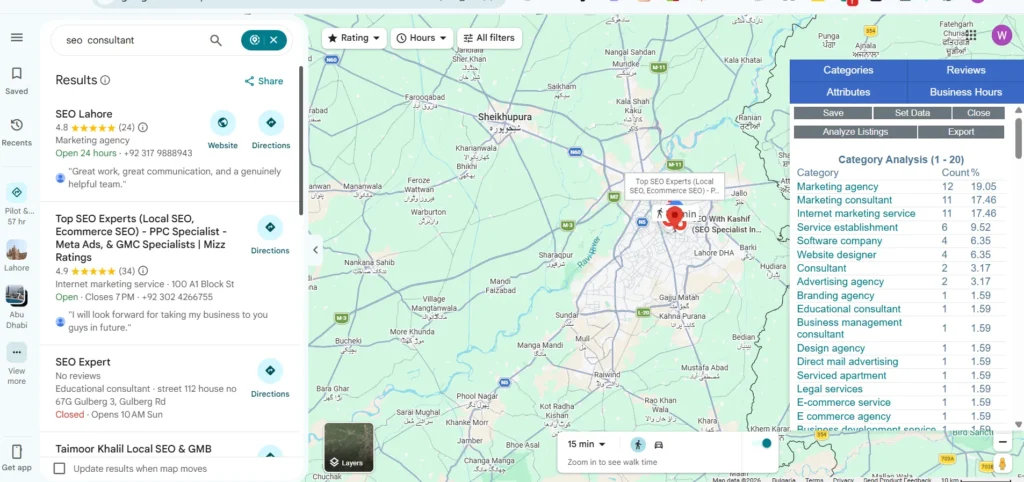Click the info icon beside SEO Lahore rating

click(x=143, y=127)
